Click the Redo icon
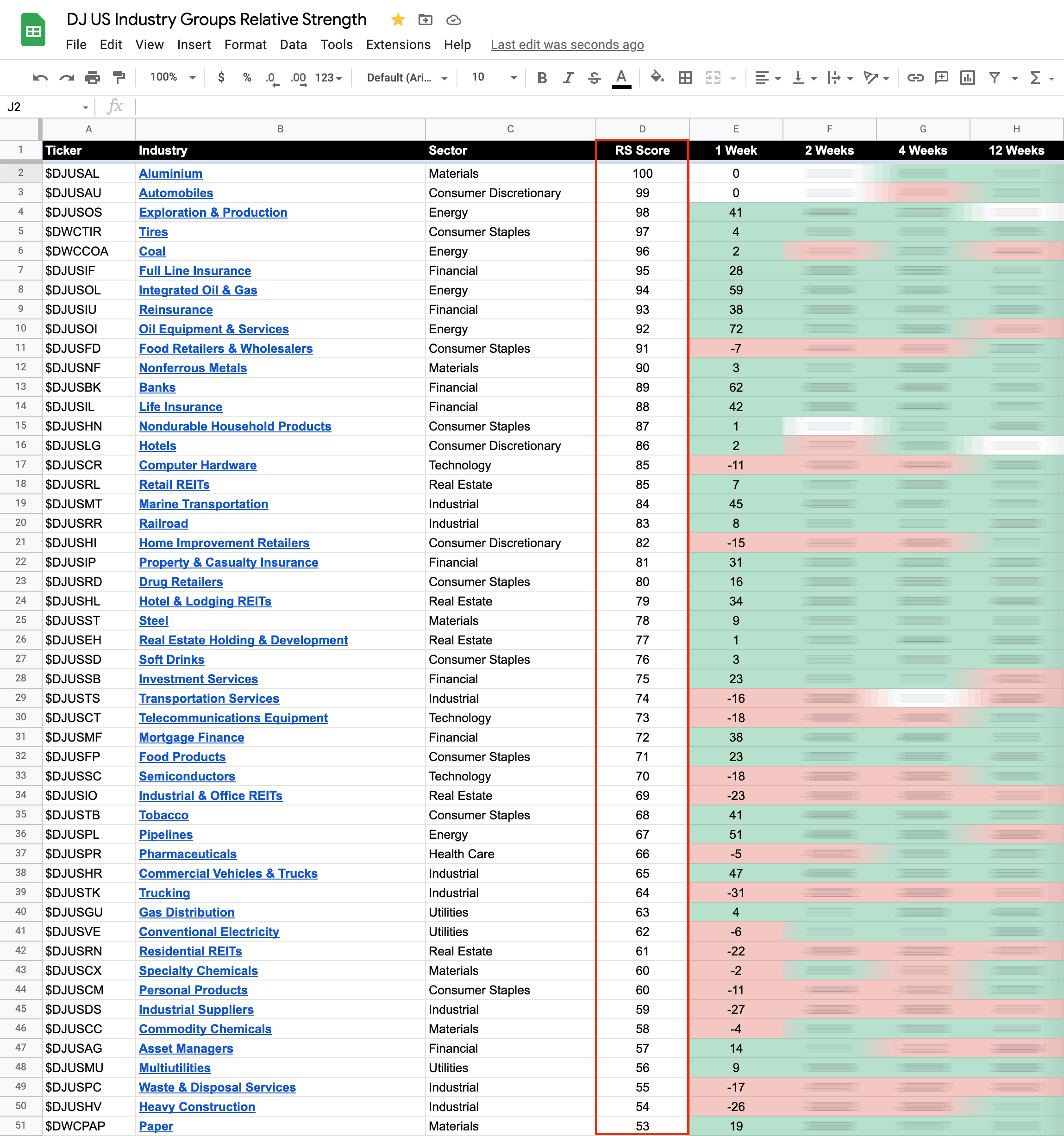The height and width of the screenshot is (1136, 1064). tap(67, 78)
